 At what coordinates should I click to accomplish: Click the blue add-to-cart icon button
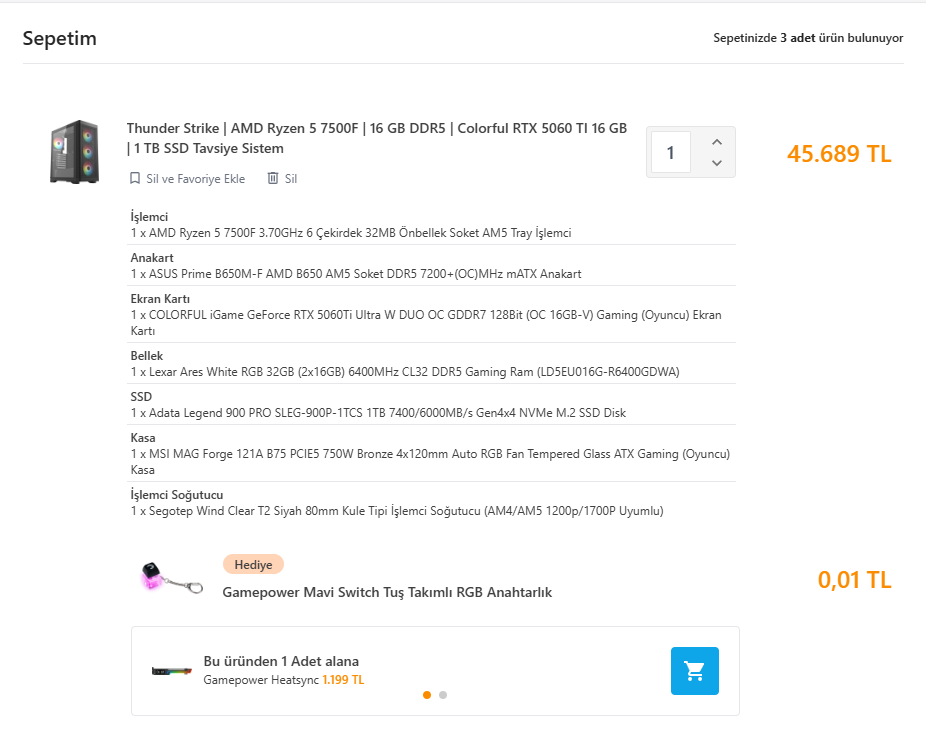(694, 671)
